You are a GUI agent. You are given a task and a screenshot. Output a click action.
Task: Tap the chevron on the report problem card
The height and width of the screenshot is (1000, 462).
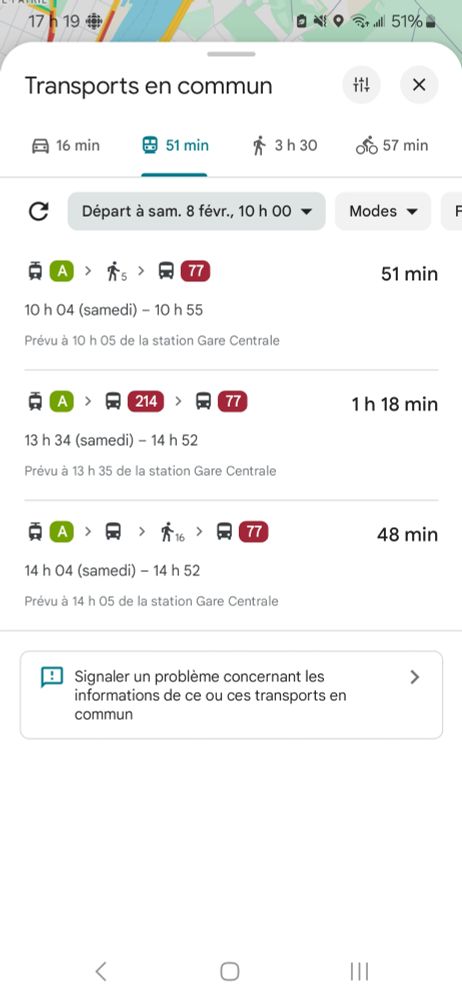[x=415, y=677]
